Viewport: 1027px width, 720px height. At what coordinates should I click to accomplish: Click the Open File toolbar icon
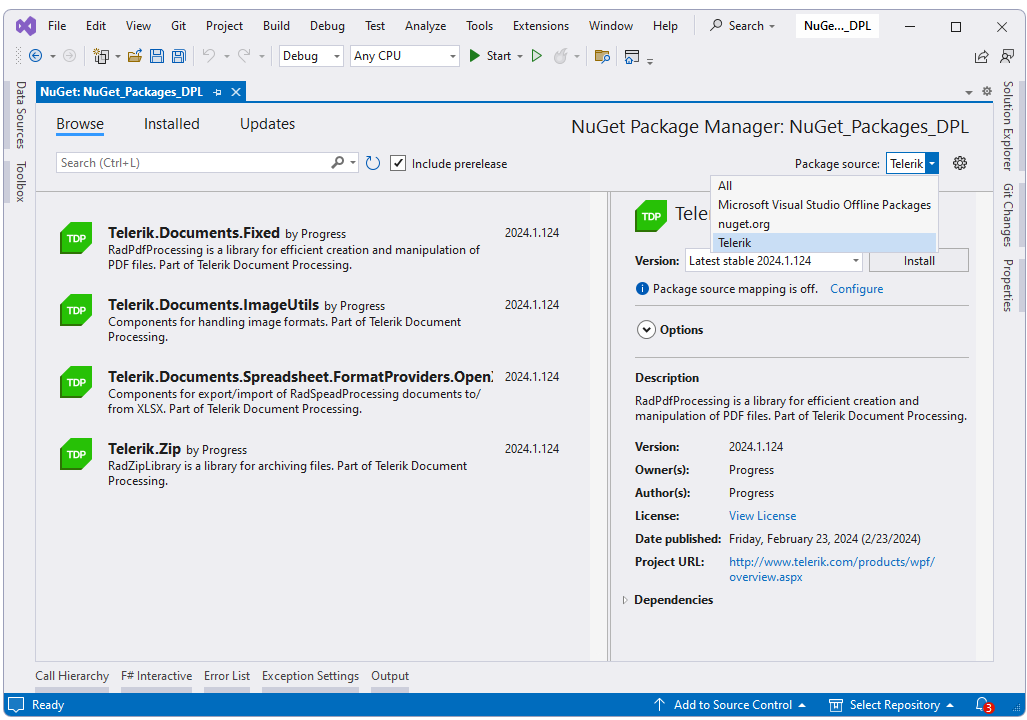135,56
